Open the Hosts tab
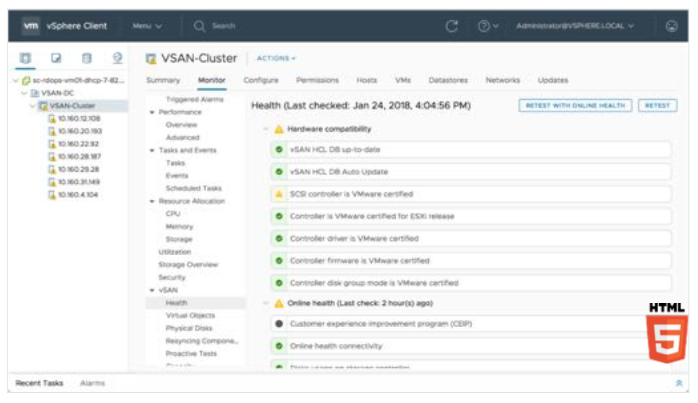Screen dimensions: 698x403 coord(366,80)
